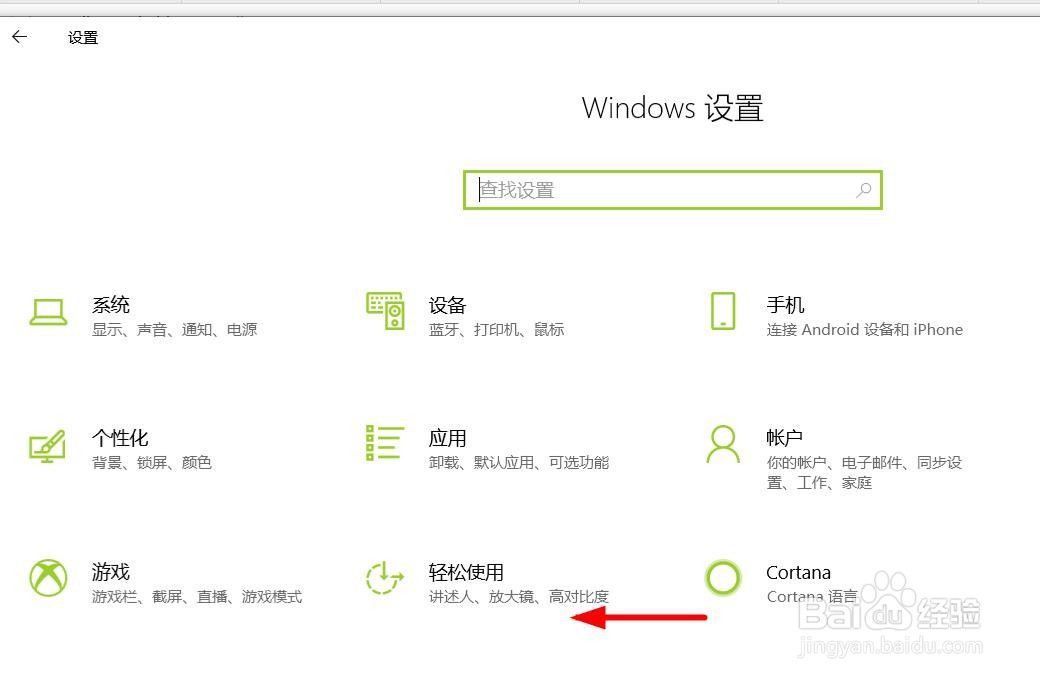Click the 设置 window title

83,38
